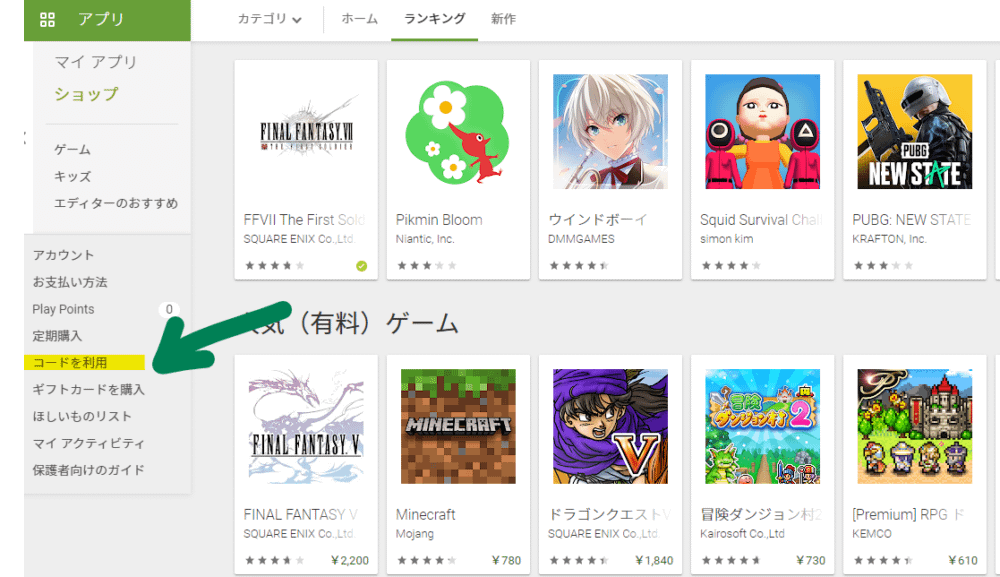The image size is (1000, 577).
Task: Expand the カテゴリ dropdown
Action: click(269, 19)
